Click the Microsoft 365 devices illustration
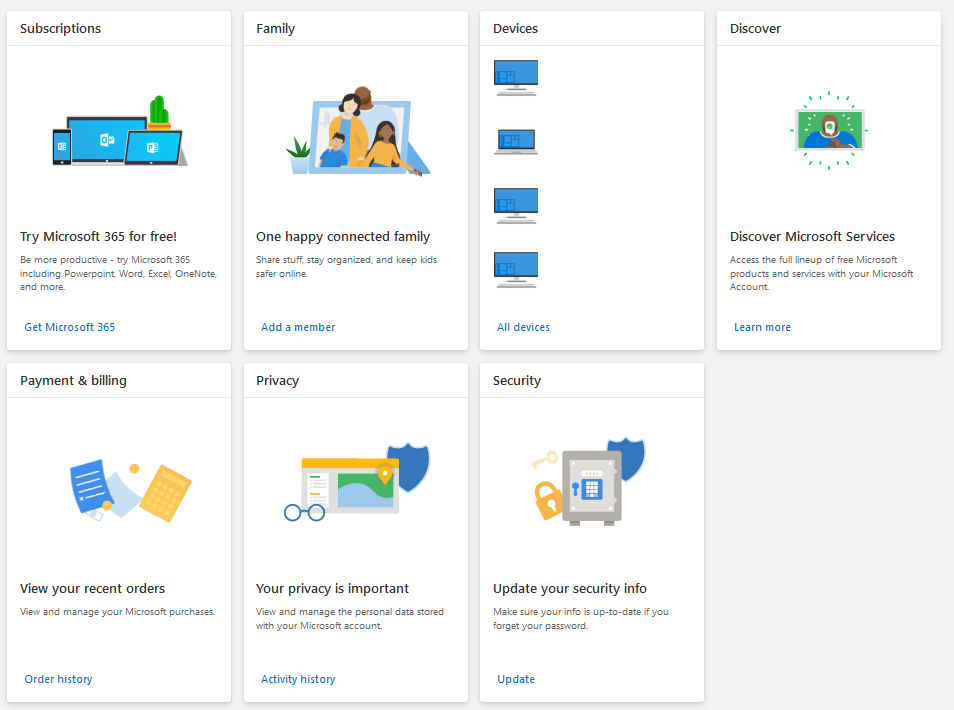This screenshot has height=710, width=954. coord(120,131)
